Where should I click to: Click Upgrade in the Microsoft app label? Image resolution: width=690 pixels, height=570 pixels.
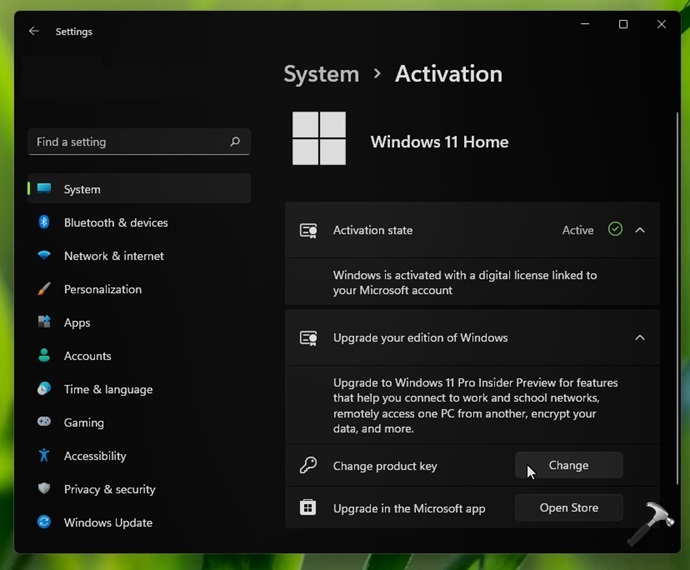(x=409, y=508)
